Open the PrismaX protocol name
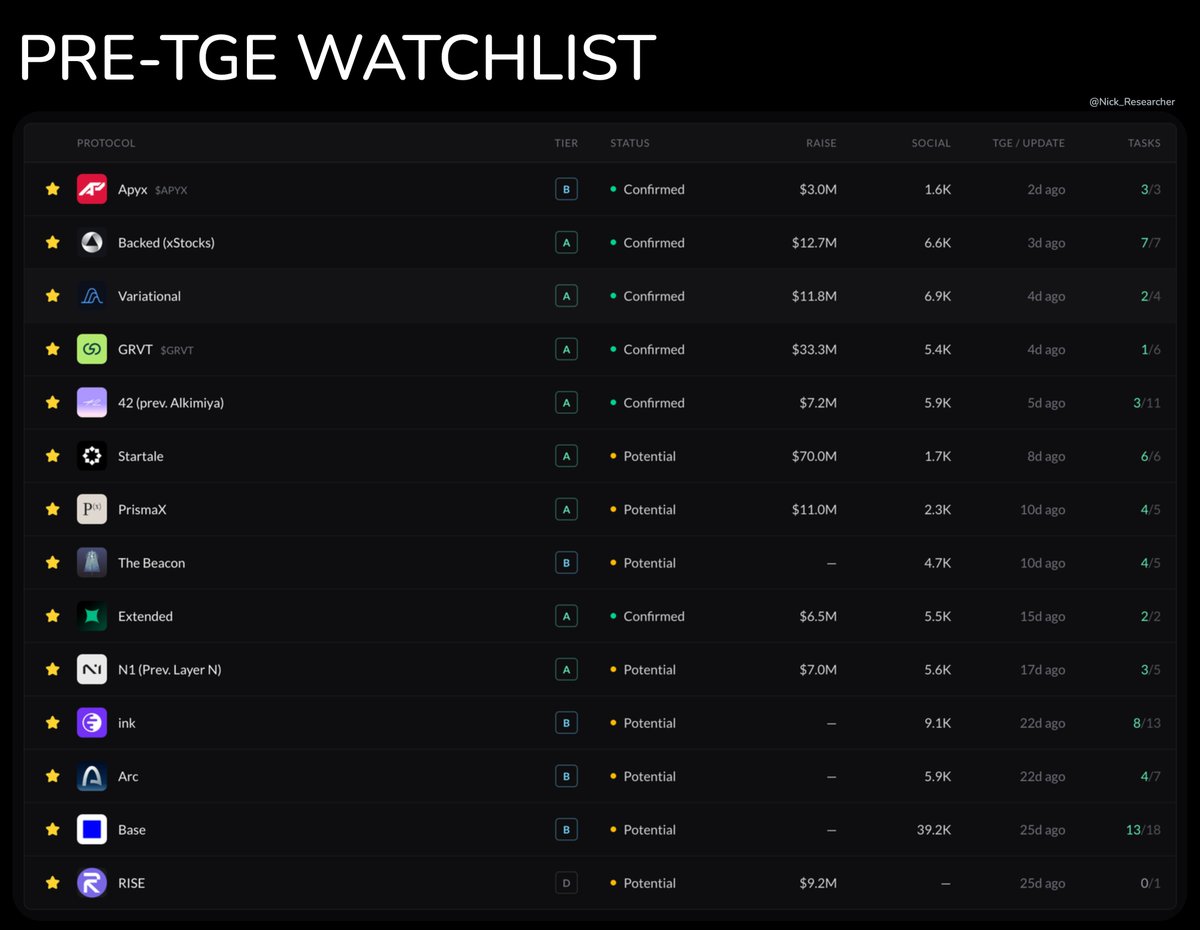Screen dimensions: 1200x930 pos(142,510)
